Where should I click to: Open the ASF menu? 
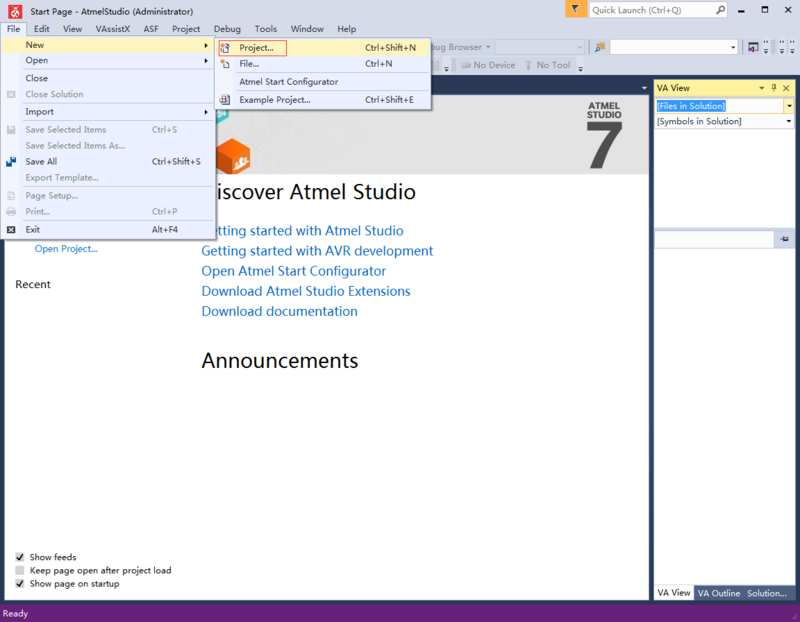pos(151,29)
